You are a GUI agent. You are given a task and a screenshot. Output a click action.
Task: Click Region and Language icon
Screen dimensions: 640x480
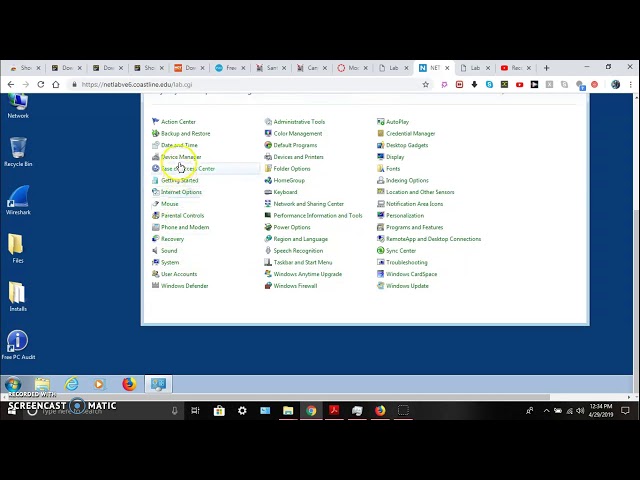pos(268,239)
